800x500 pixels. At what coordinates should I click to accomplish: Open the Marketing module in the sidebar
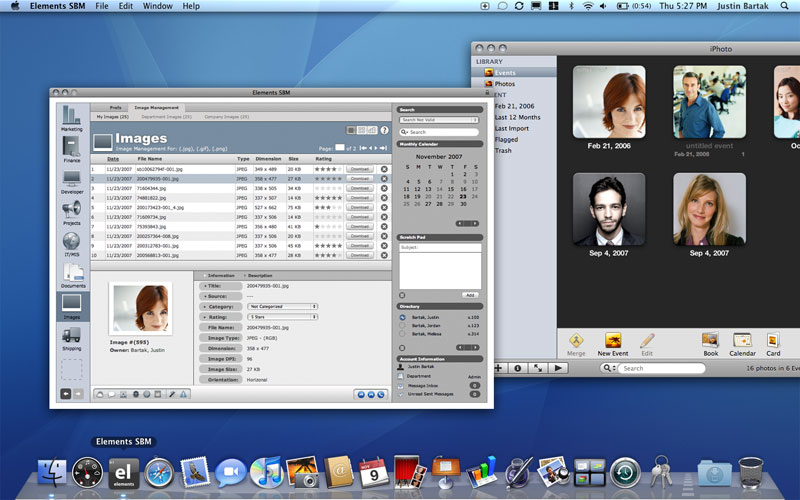(x=72, y=117)
